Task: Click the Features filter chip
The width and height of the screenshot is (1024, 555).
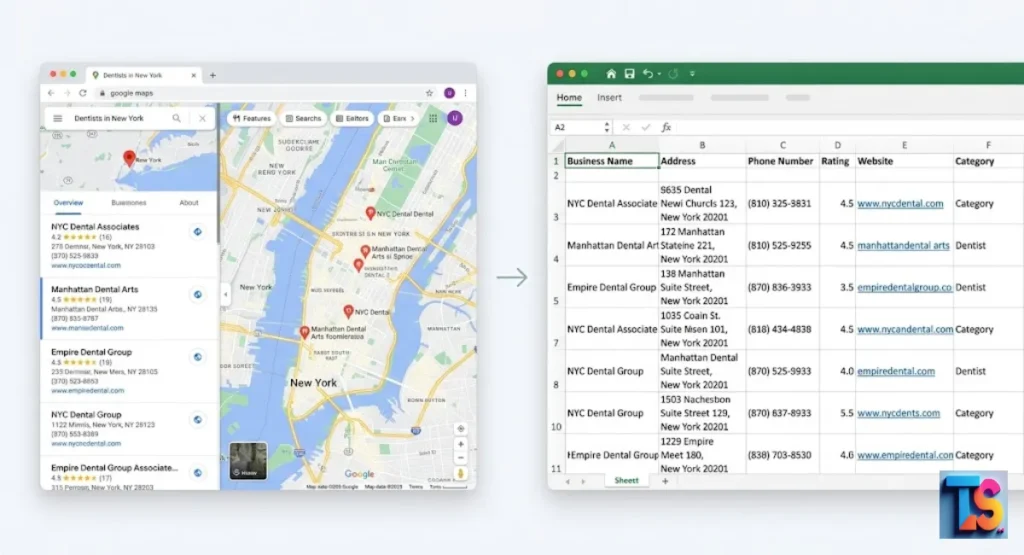Action: pyautogui.click(x=252, y=119)
